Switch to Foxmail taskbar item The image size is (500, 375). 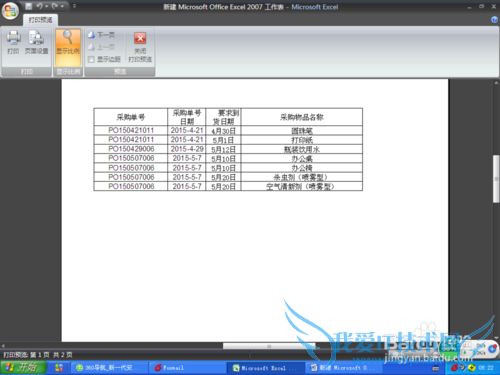click(187, 368)
